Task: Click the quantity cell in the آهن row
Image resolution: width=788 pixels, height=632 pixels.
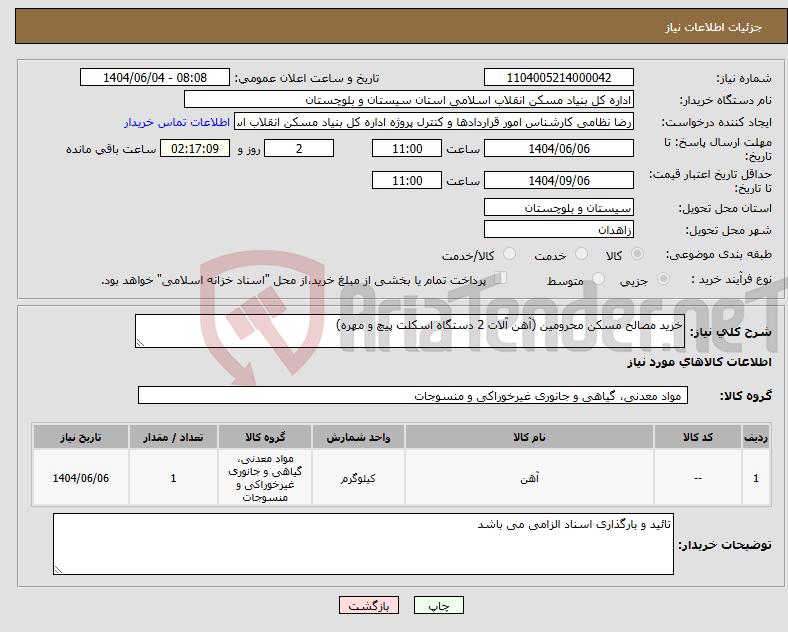Action: pos(173,478)
